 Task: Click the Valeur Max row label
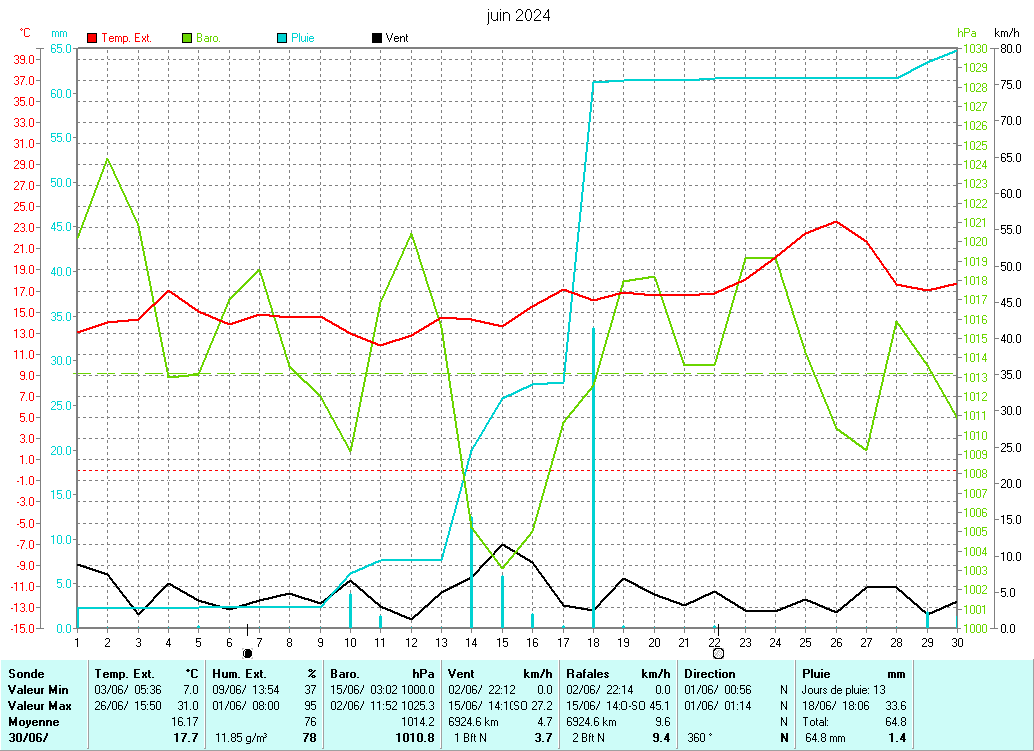click(x=38, y=706)
